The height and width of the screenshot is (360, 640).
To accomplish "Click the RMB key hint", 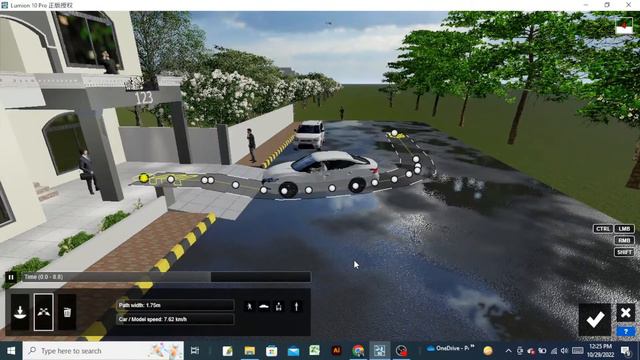I will (624, 240).
